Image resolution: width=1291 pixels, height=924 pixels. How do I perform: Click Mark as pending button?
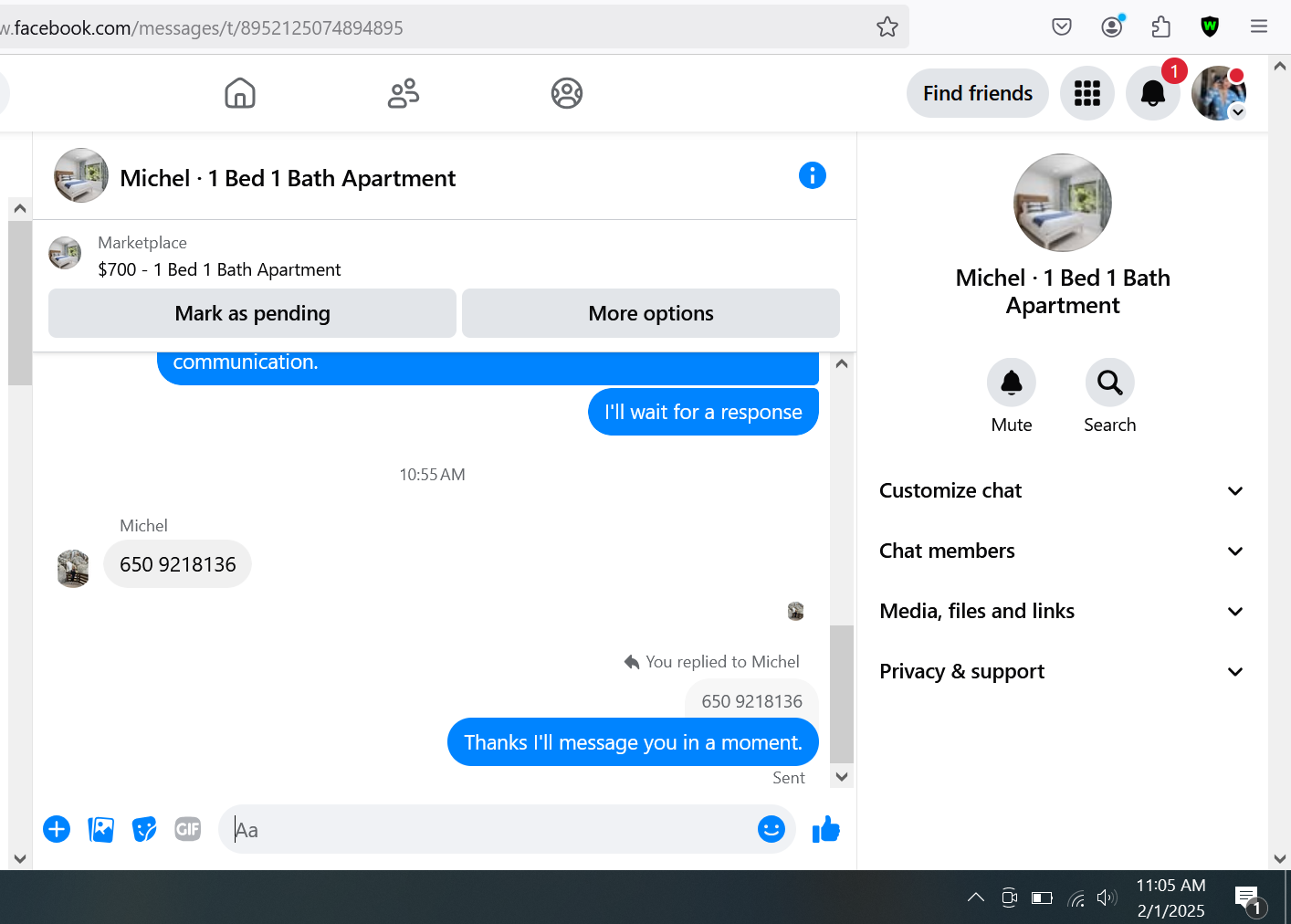click(252, 313)
